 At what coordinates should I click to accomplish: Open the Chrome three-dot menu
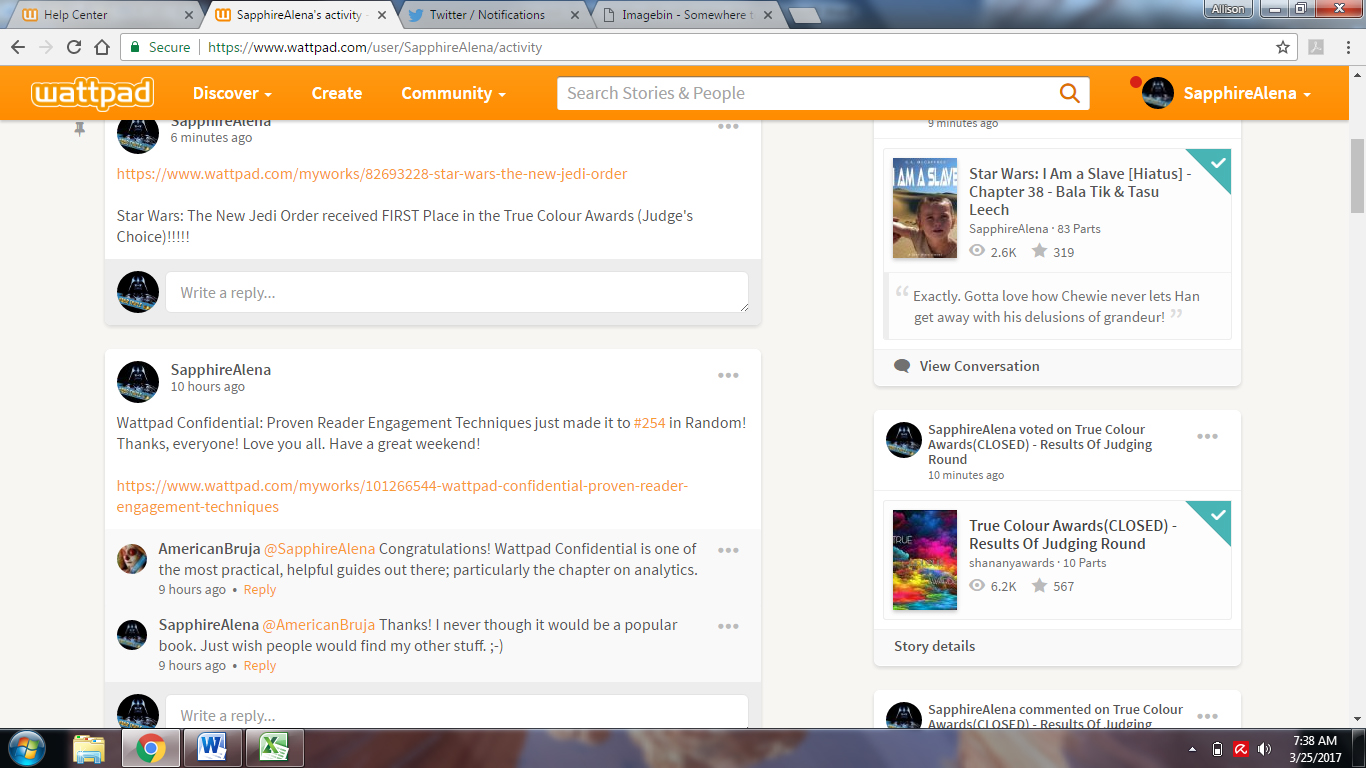click(1346, 47)
